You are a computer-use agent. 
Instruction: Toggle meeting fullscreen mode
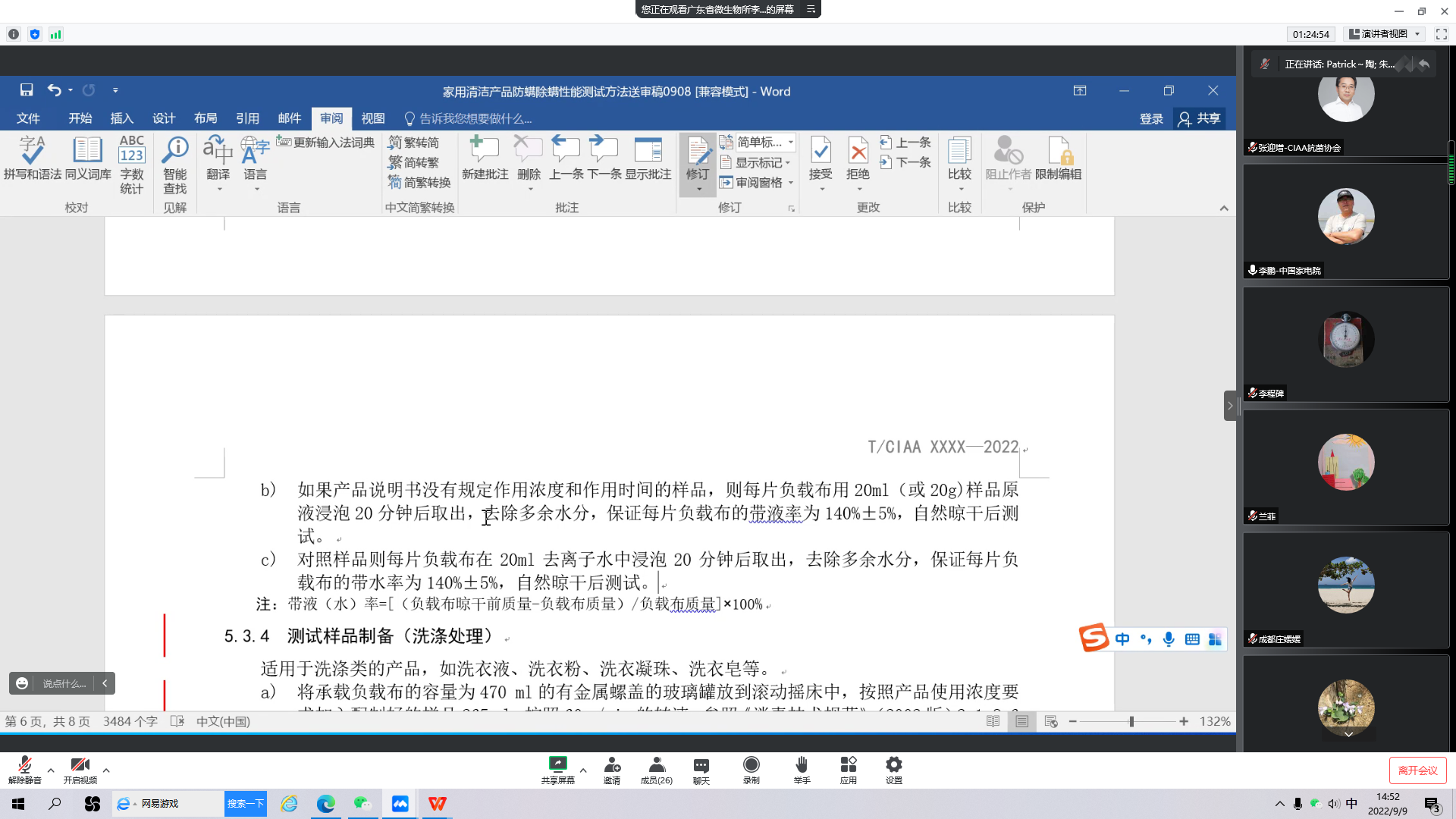1442,34
